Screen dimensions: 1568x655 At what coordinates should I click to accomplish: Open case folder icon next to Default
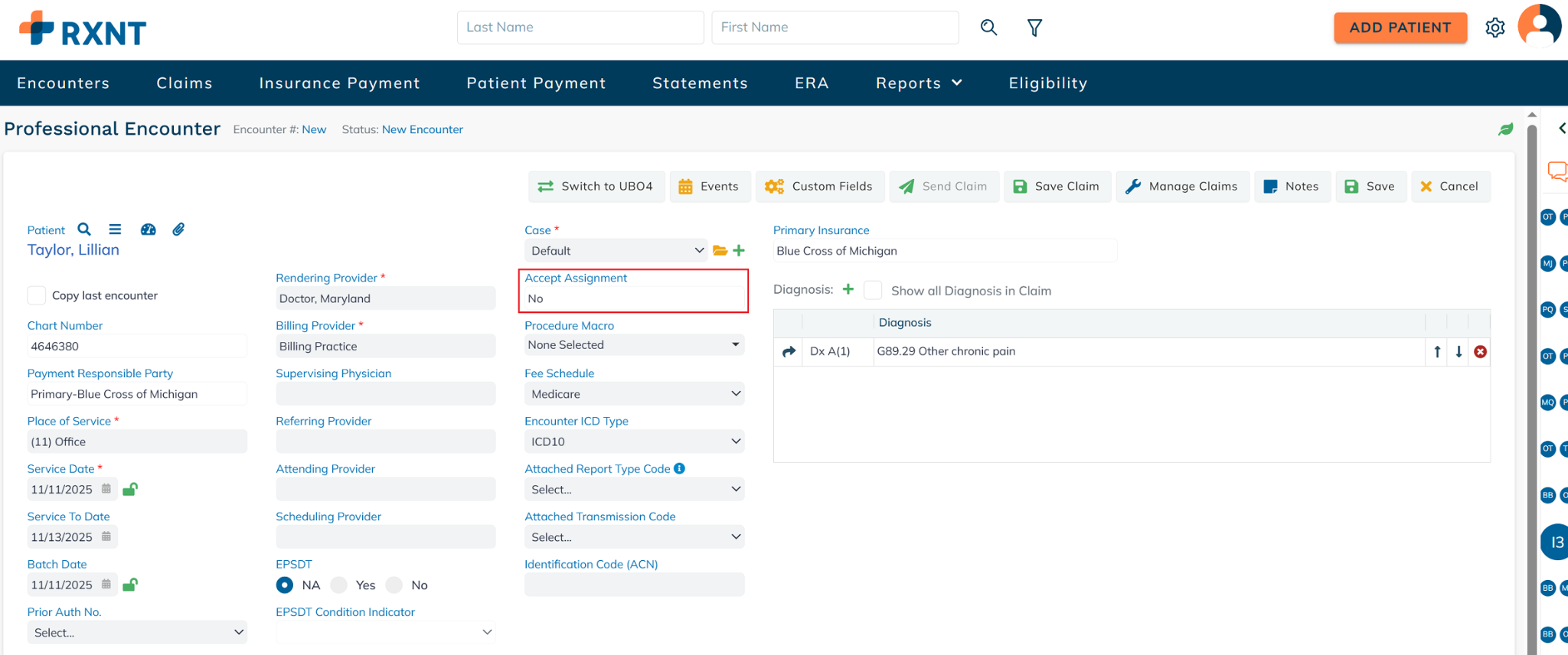tap(720, 251)
